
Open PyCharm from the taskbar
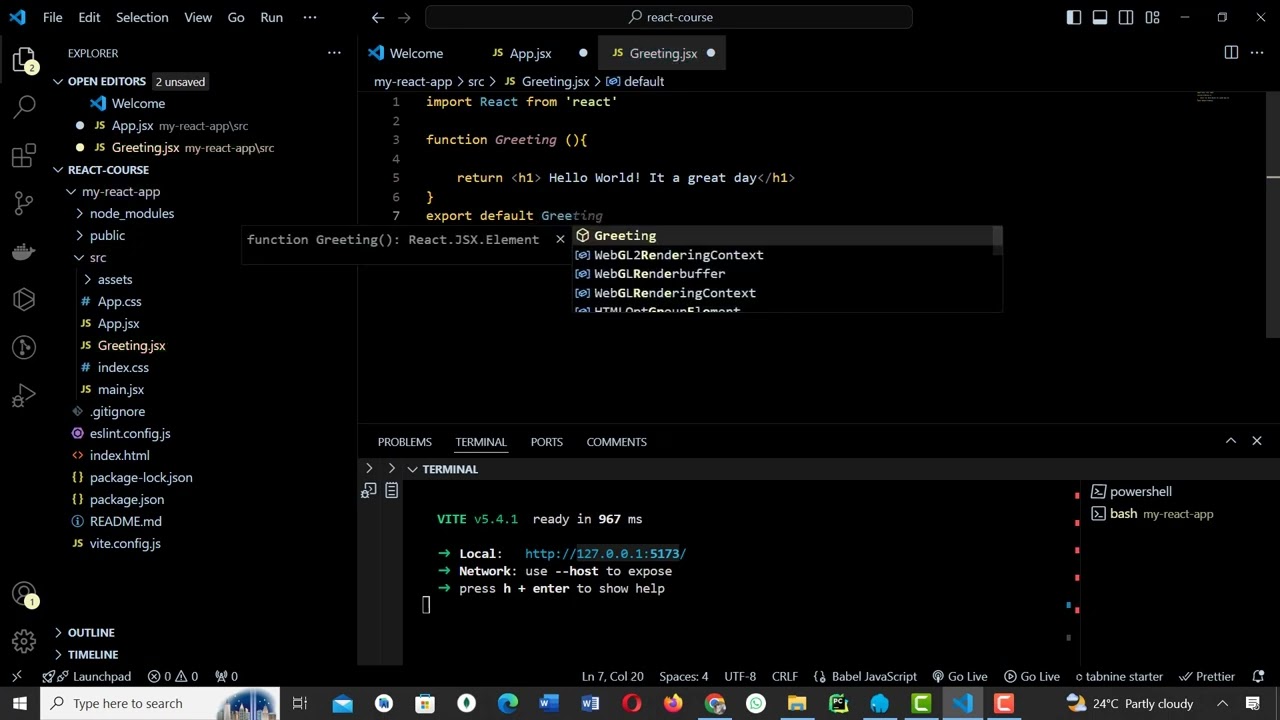pos(838,703)
